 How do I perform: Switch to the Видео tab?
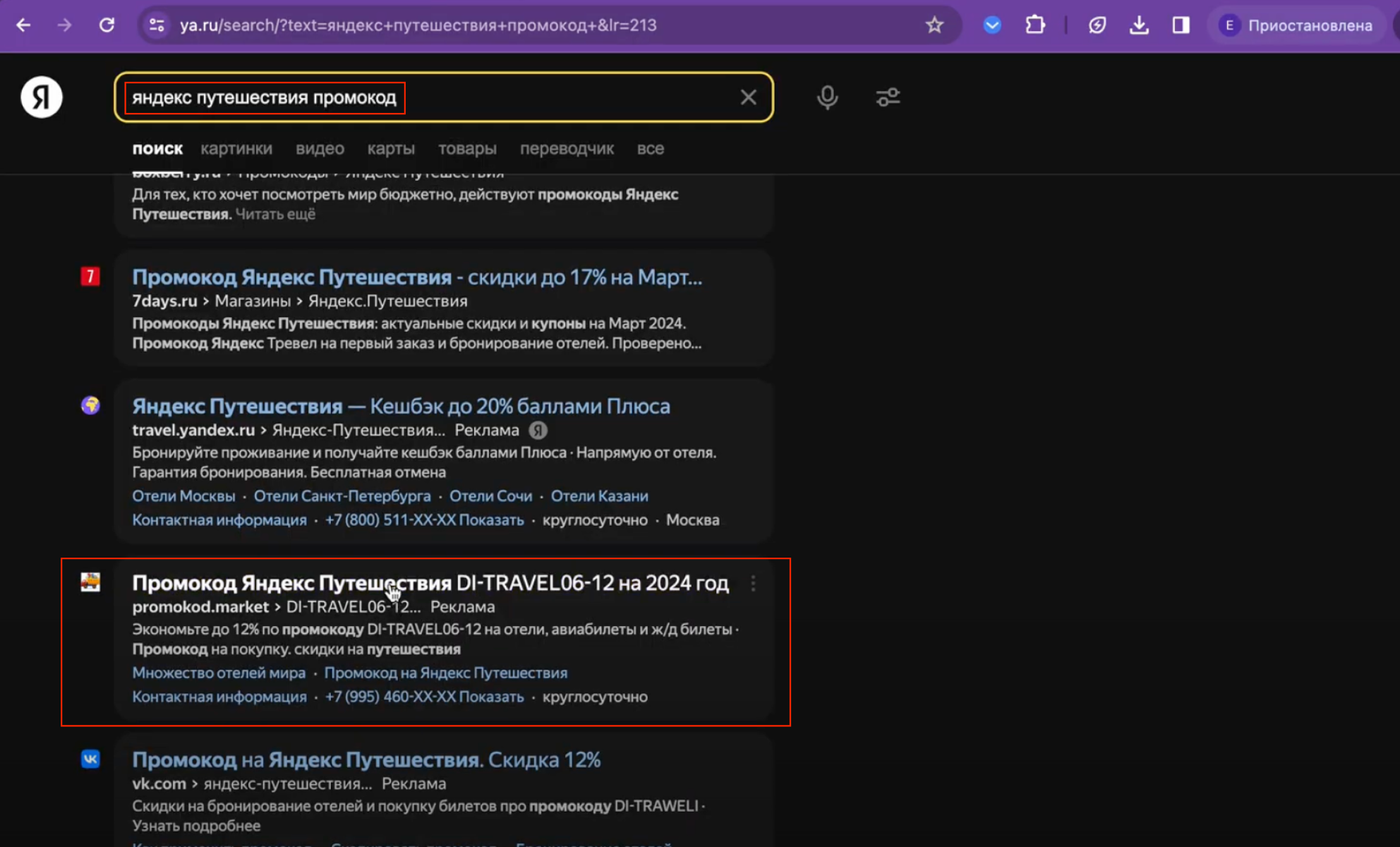pos(320,148)
